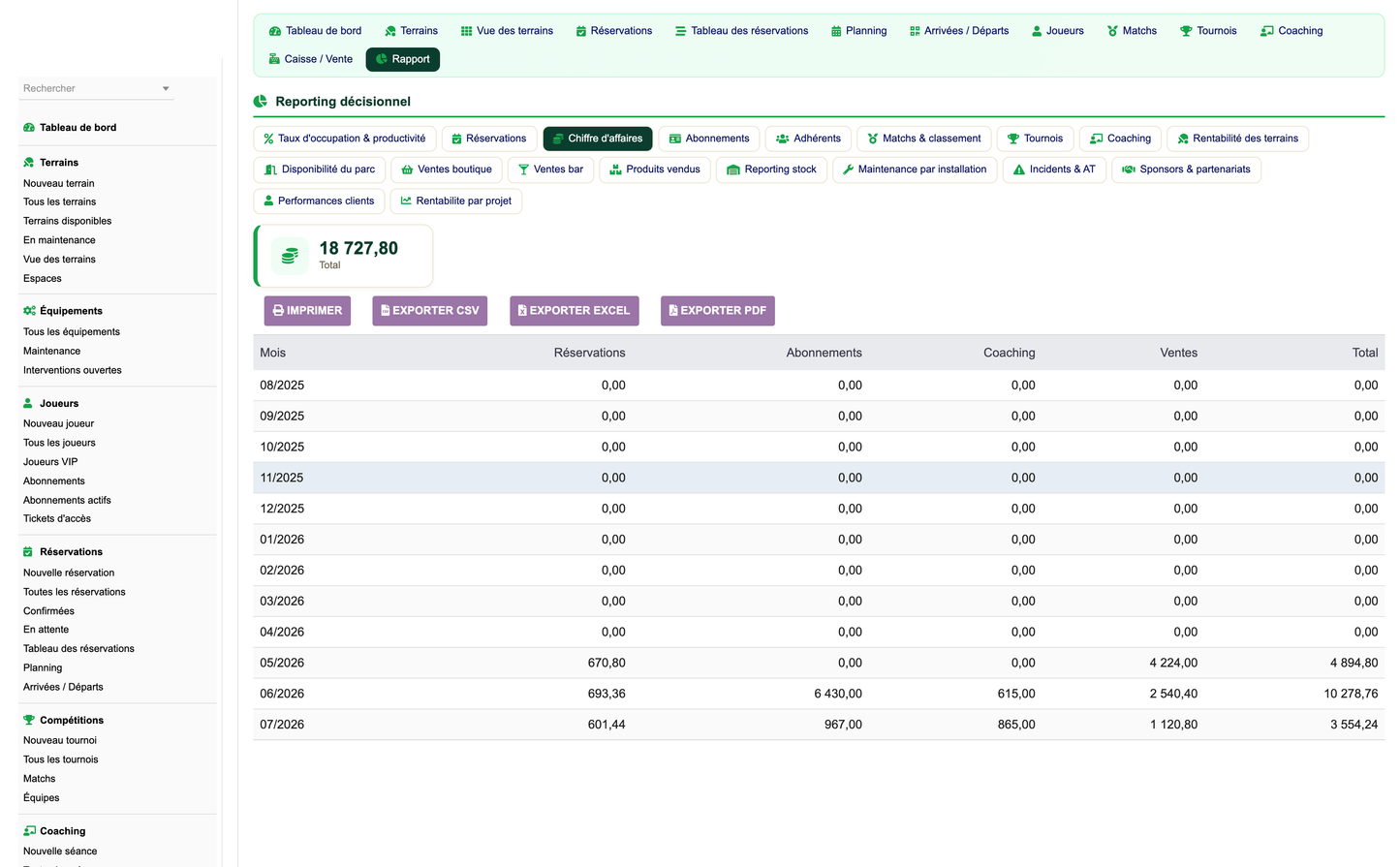Select Produits vendus report tab
Viewport: 1400px width, 867px height.
tap(655, 170)
